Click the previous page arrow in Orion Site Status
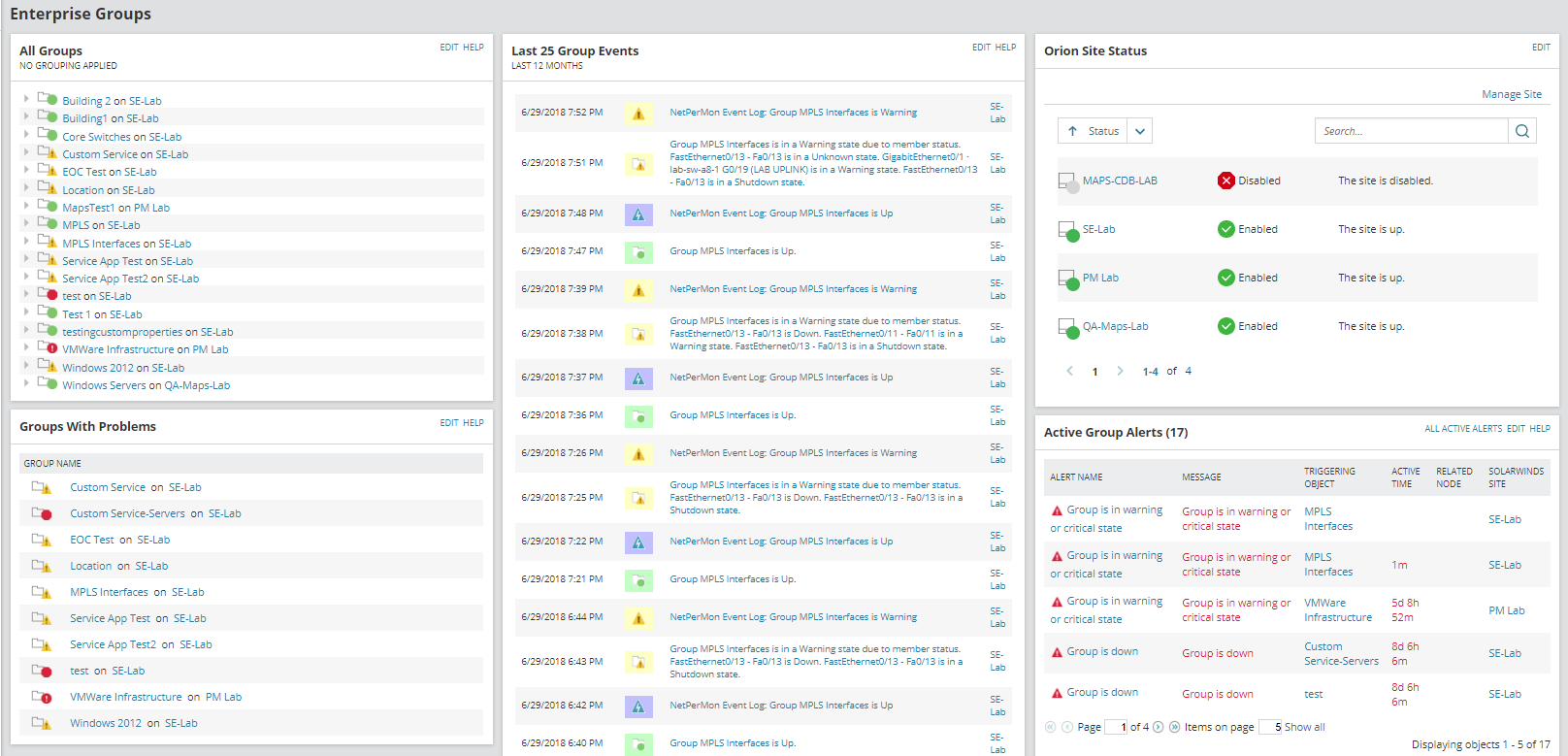Viewport: 1568px width, 756px height. (x=1070, y=371)
